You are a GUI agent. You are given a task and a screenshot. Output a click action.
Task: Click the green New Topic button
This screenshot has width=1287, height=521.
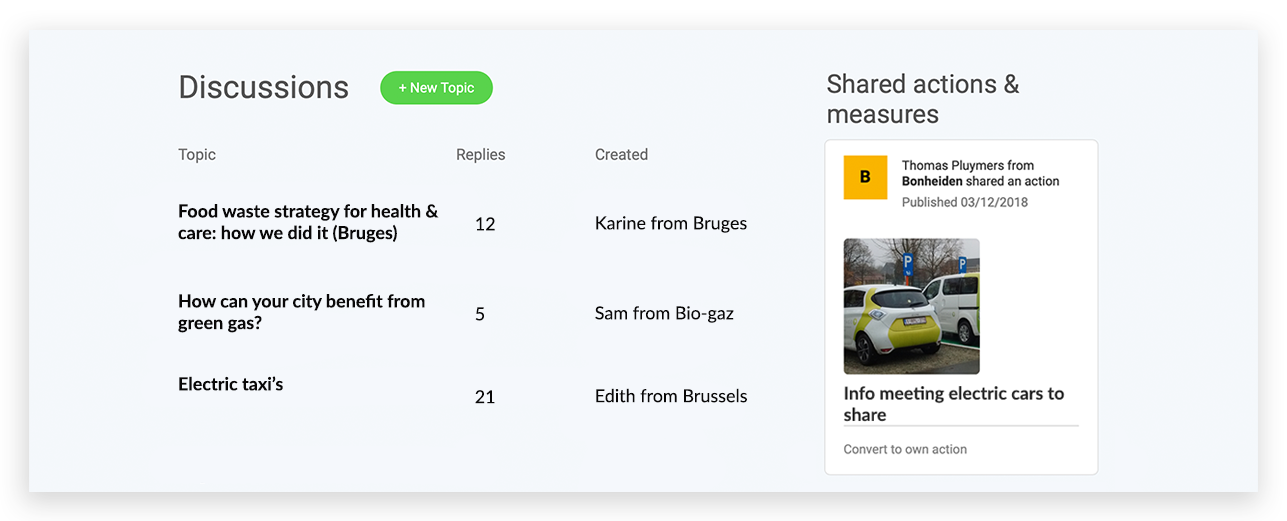pyautogui.click(x=436, y=88)
